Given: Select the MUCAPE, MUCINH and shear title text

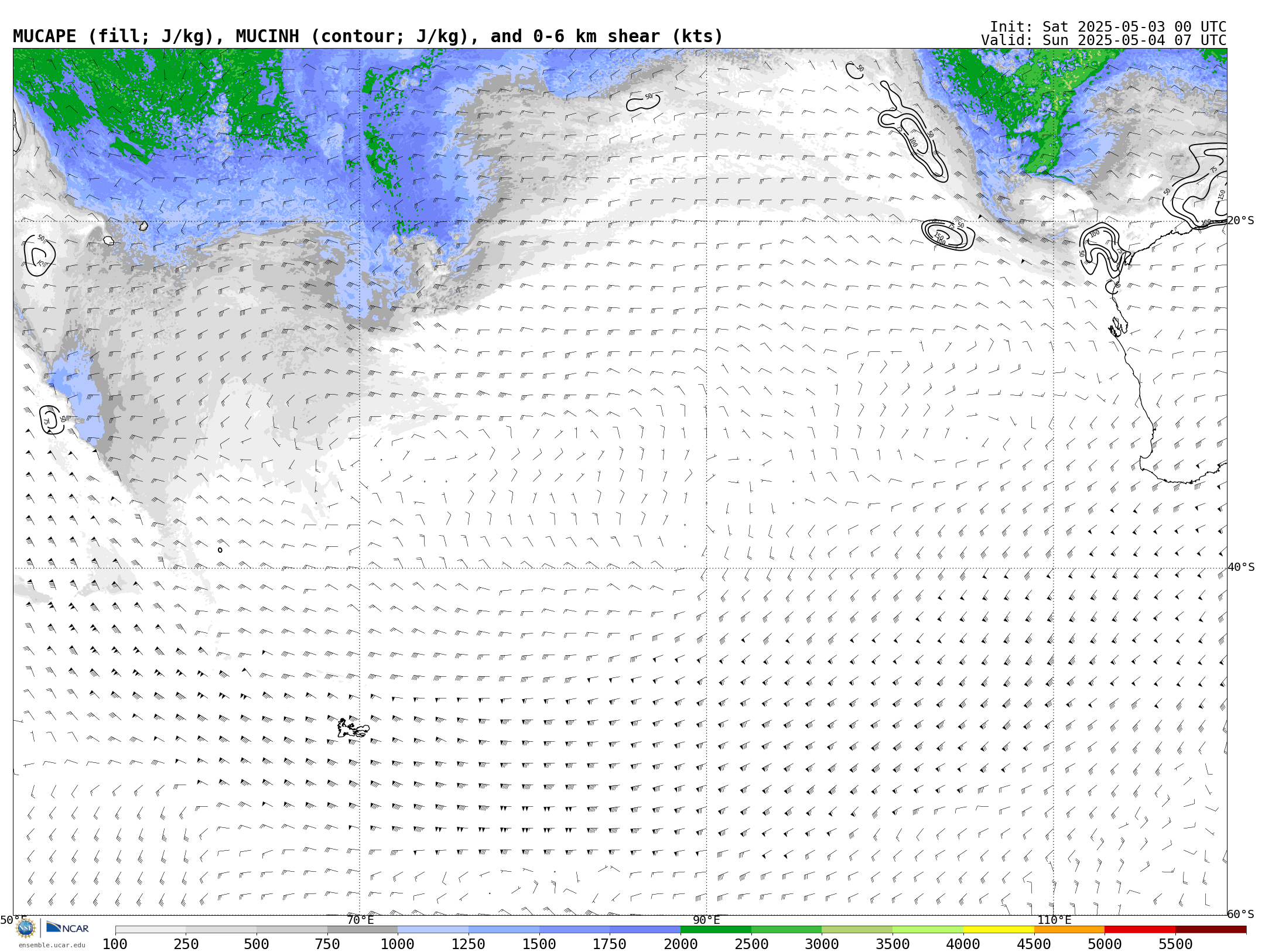Looking at the screenshot, I should [368, 36].
